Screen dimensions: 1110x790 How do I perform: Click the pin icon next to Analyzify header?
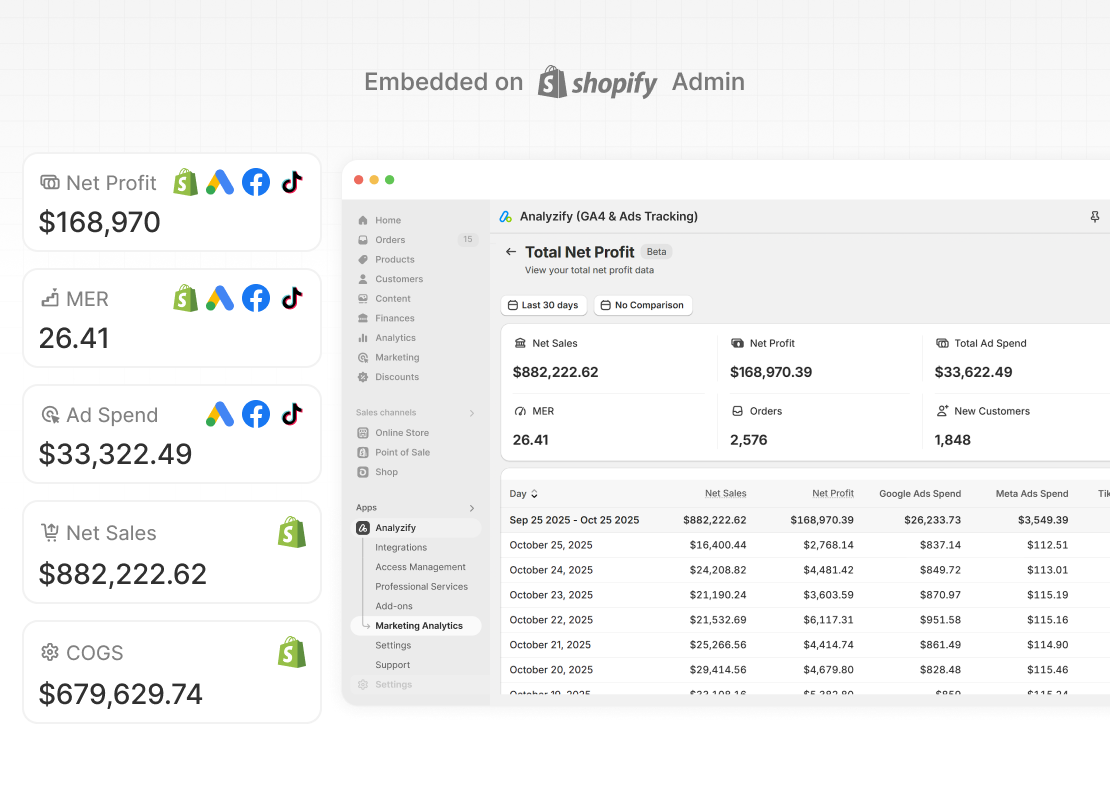pyautogui.click(x=1095, y=216)
